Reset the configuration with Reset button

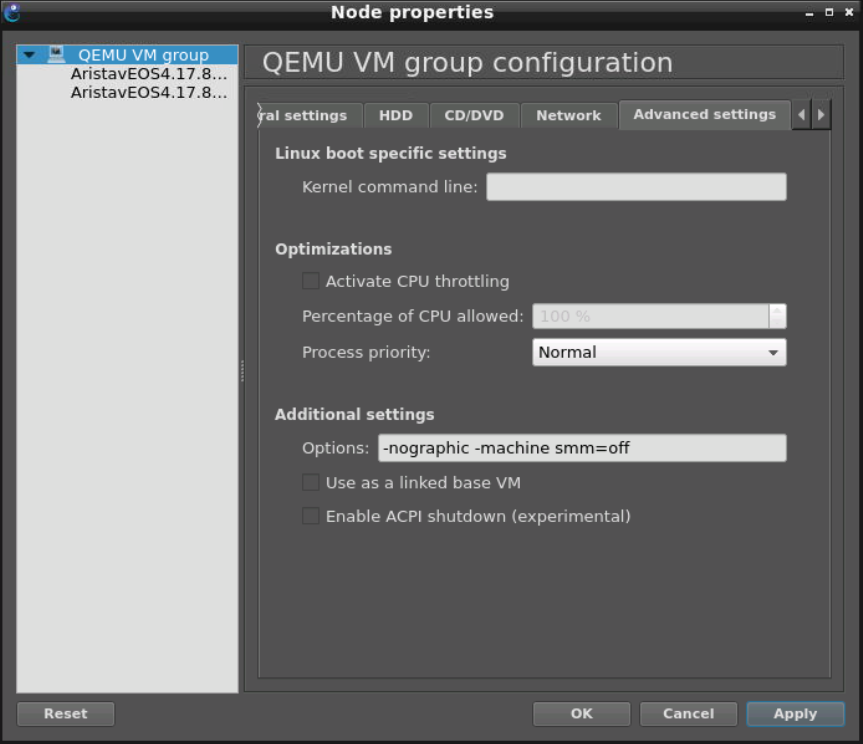[x=65, y=714]
